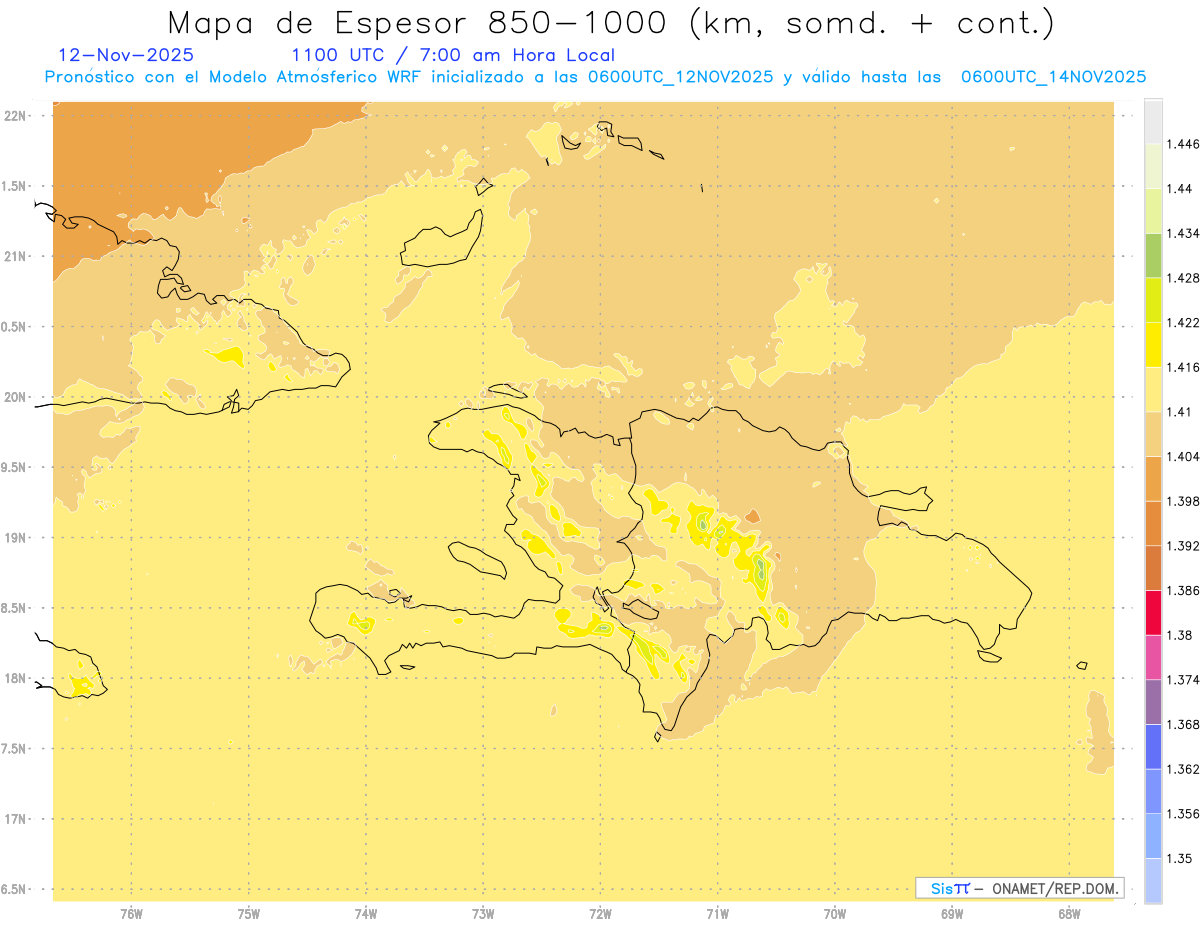Click the pink colorbar swatch above 1.374
The width and height of the screenshot is (1200, 927).
tap(1153, 657)
